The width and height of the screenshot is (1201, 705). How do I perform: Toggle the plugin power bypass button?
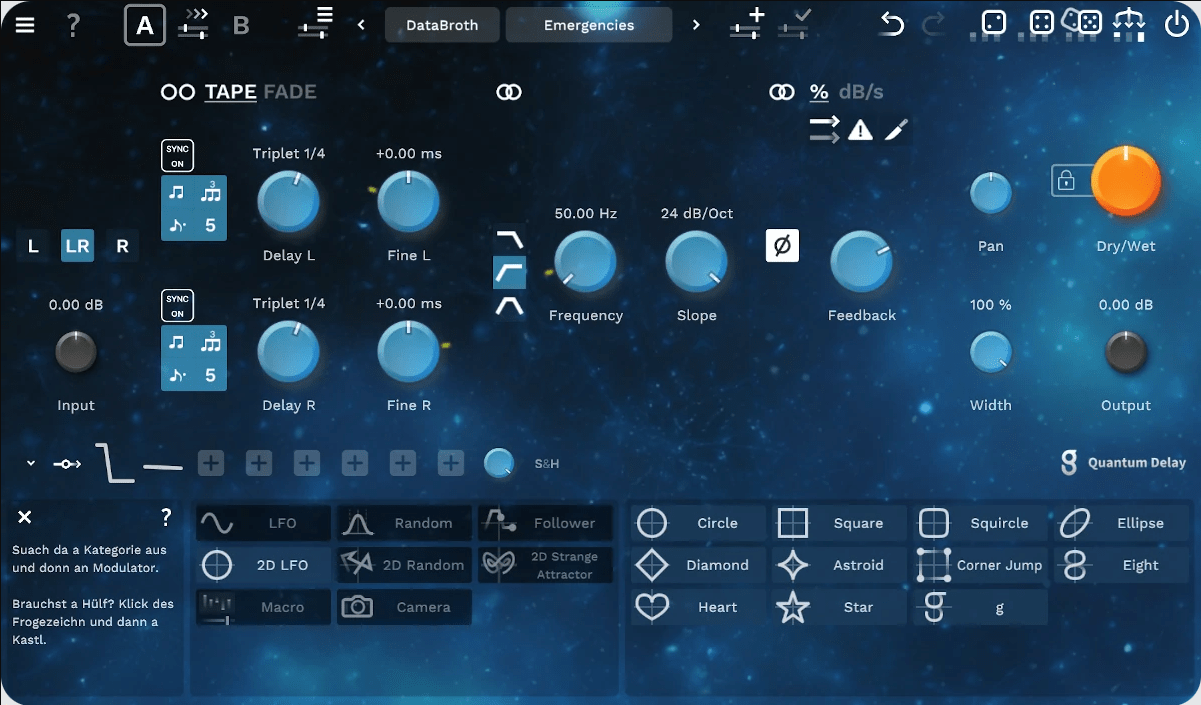click(1177, 23)
